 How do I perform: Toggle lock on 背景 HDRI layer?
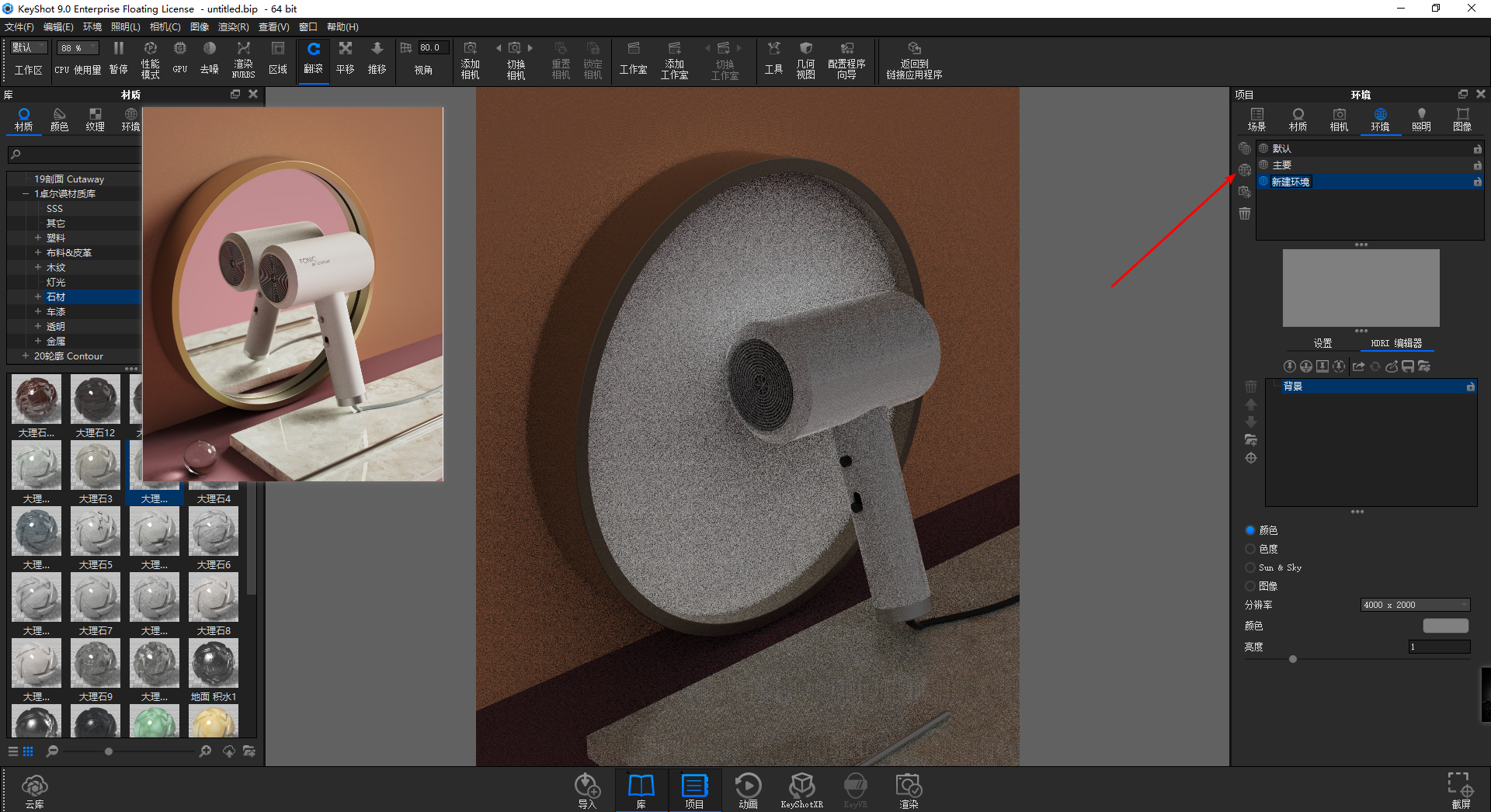click(1470, 387)
